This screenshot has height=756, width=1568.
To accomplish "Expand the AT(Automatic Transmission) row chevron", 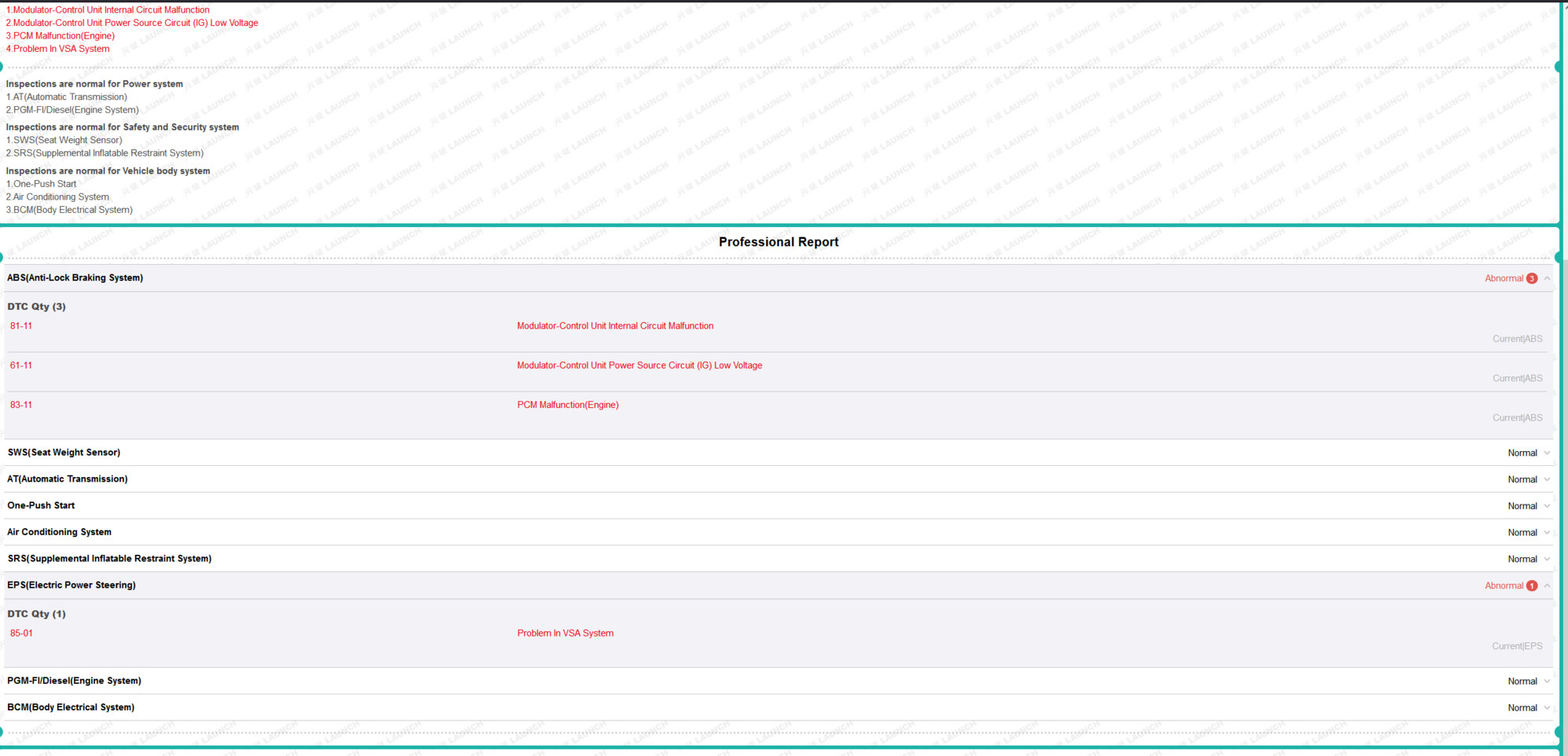I will 1547,479.
